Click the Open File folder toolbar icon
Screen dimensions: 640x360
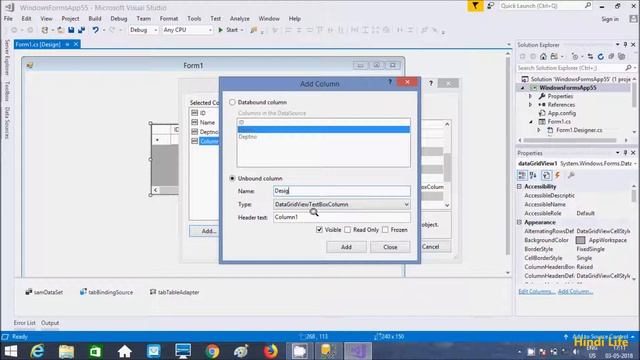(x=60, y=30)
